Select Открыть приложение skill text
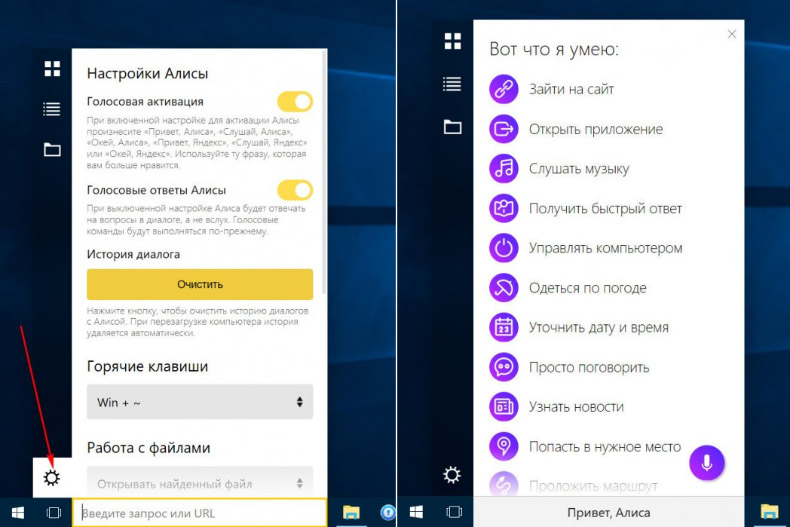This screenshot has width=790, height=527. pos(596,129)
